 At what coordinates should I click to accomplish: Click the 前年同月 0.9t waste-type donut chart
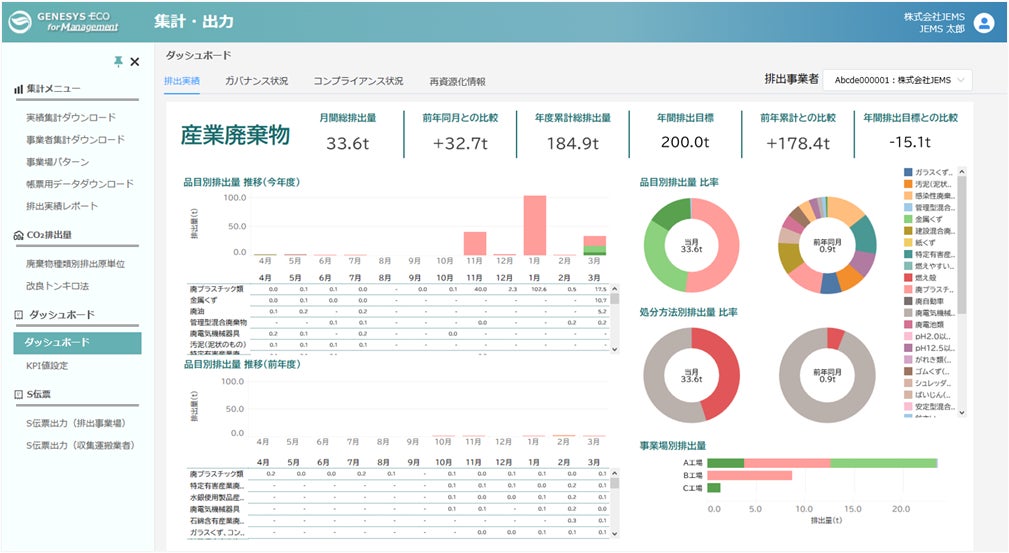click(828, 245)
